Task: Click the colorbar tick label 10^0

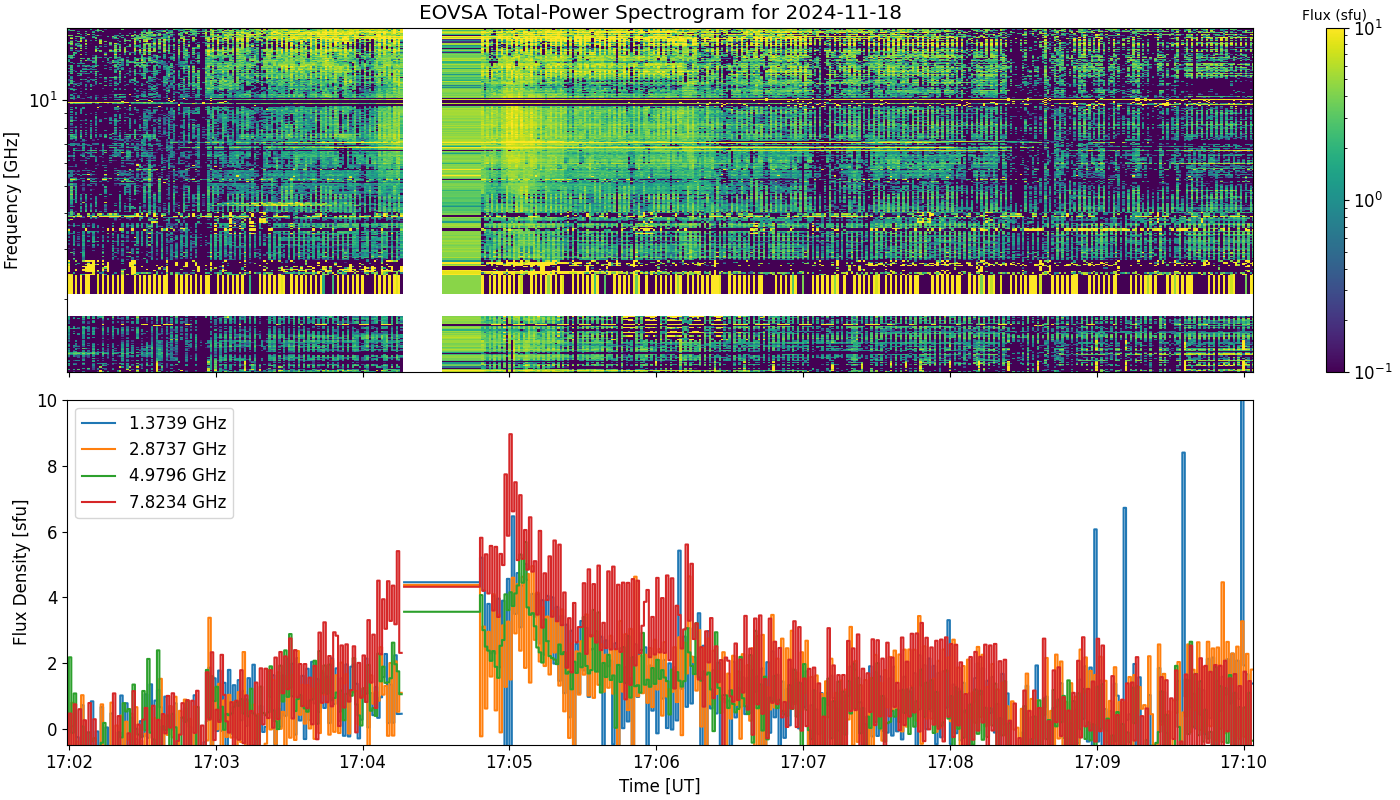Action: (x=1366, y=199)
